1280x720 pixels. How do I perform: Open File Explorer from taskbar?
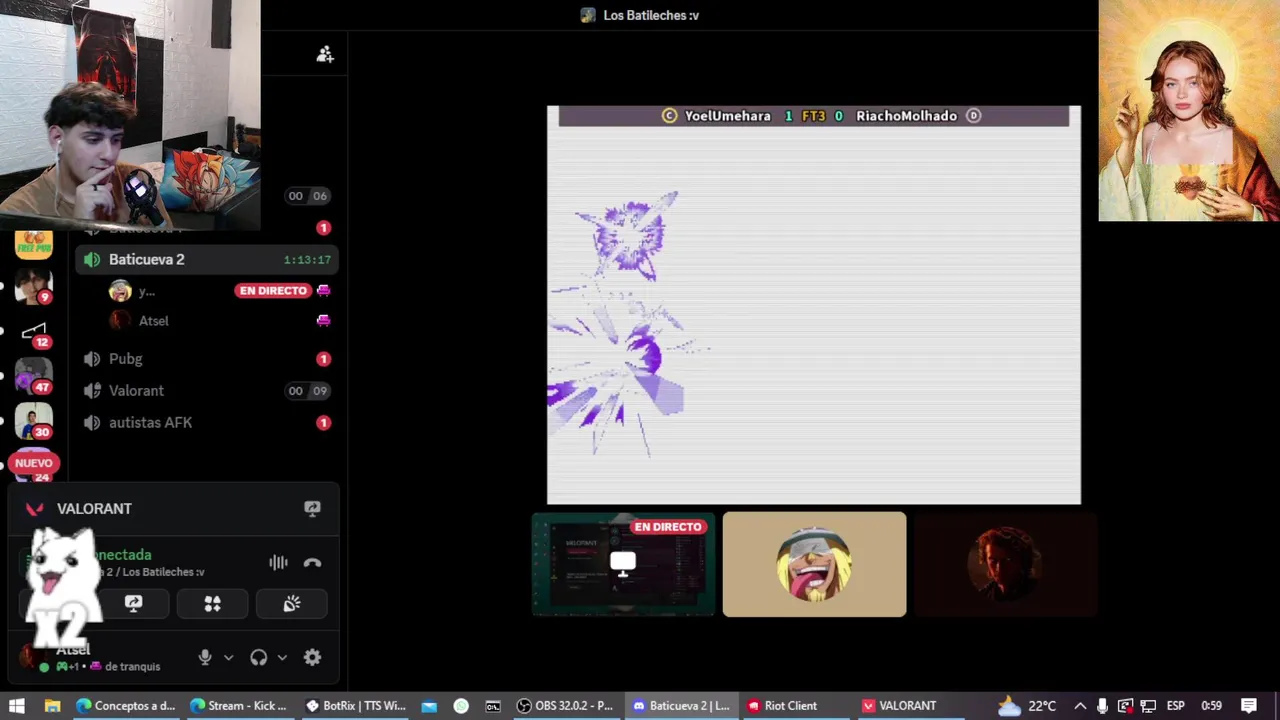52,706
